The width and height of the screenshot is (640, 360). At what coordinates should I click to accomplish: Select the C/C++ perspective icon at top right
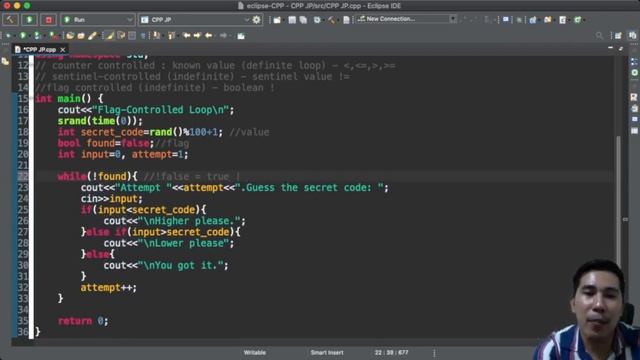(633, 36)
